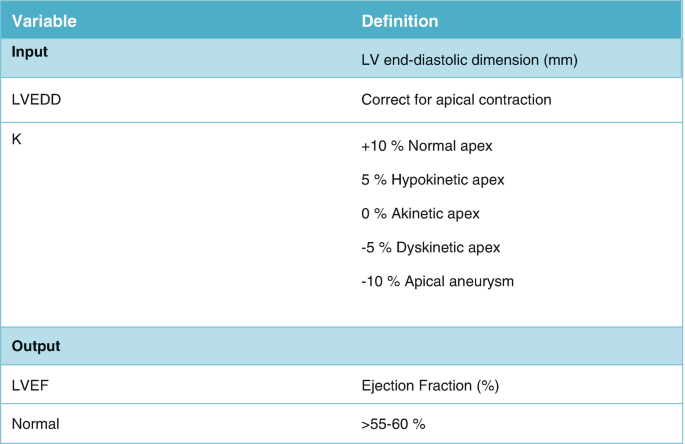This screenshot has width=685, height=444.
Task: Click the Variable column header
Action: pos(46,21)
